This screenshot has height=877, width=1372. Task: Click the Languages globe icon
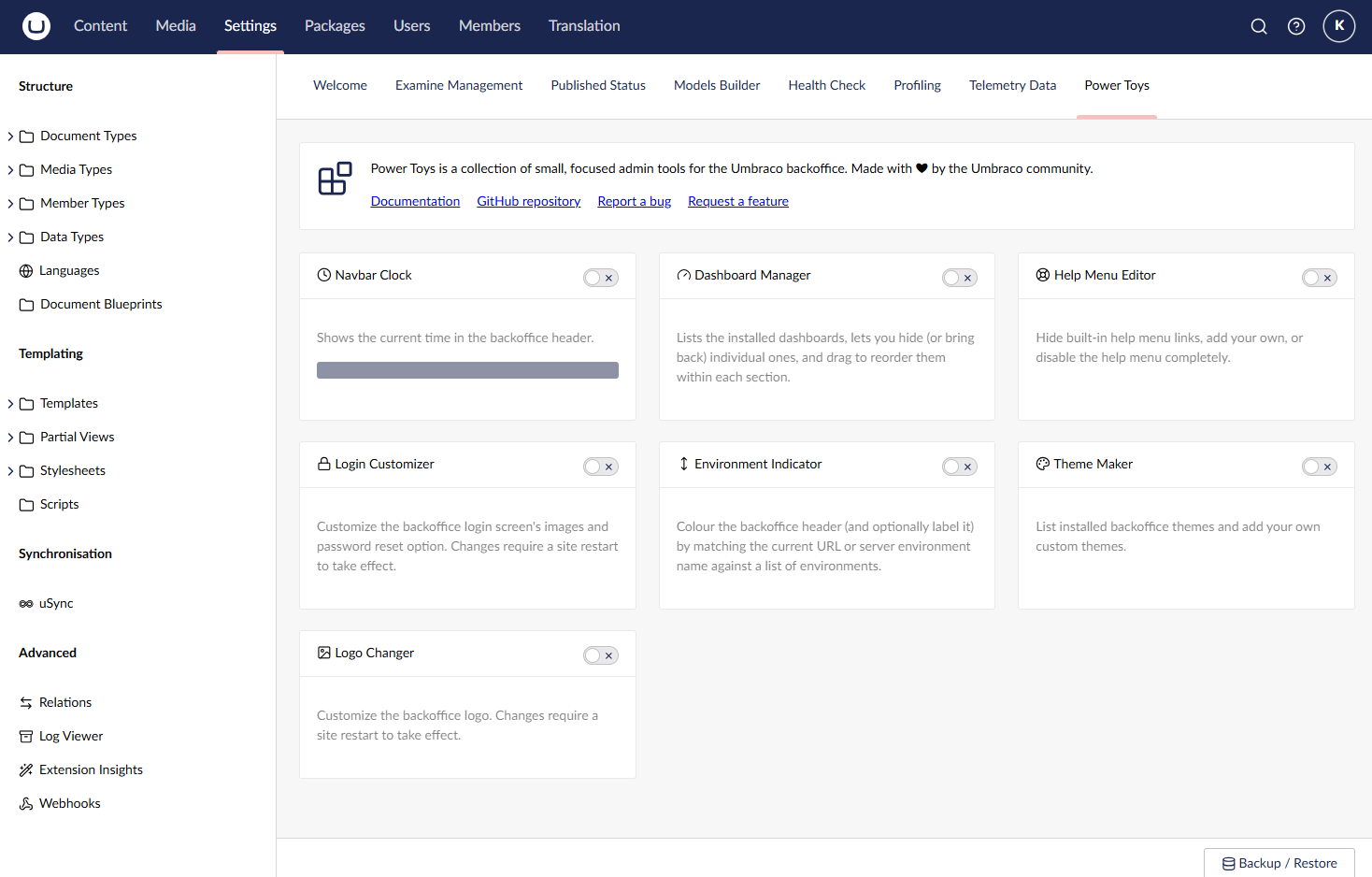[26, 271]
